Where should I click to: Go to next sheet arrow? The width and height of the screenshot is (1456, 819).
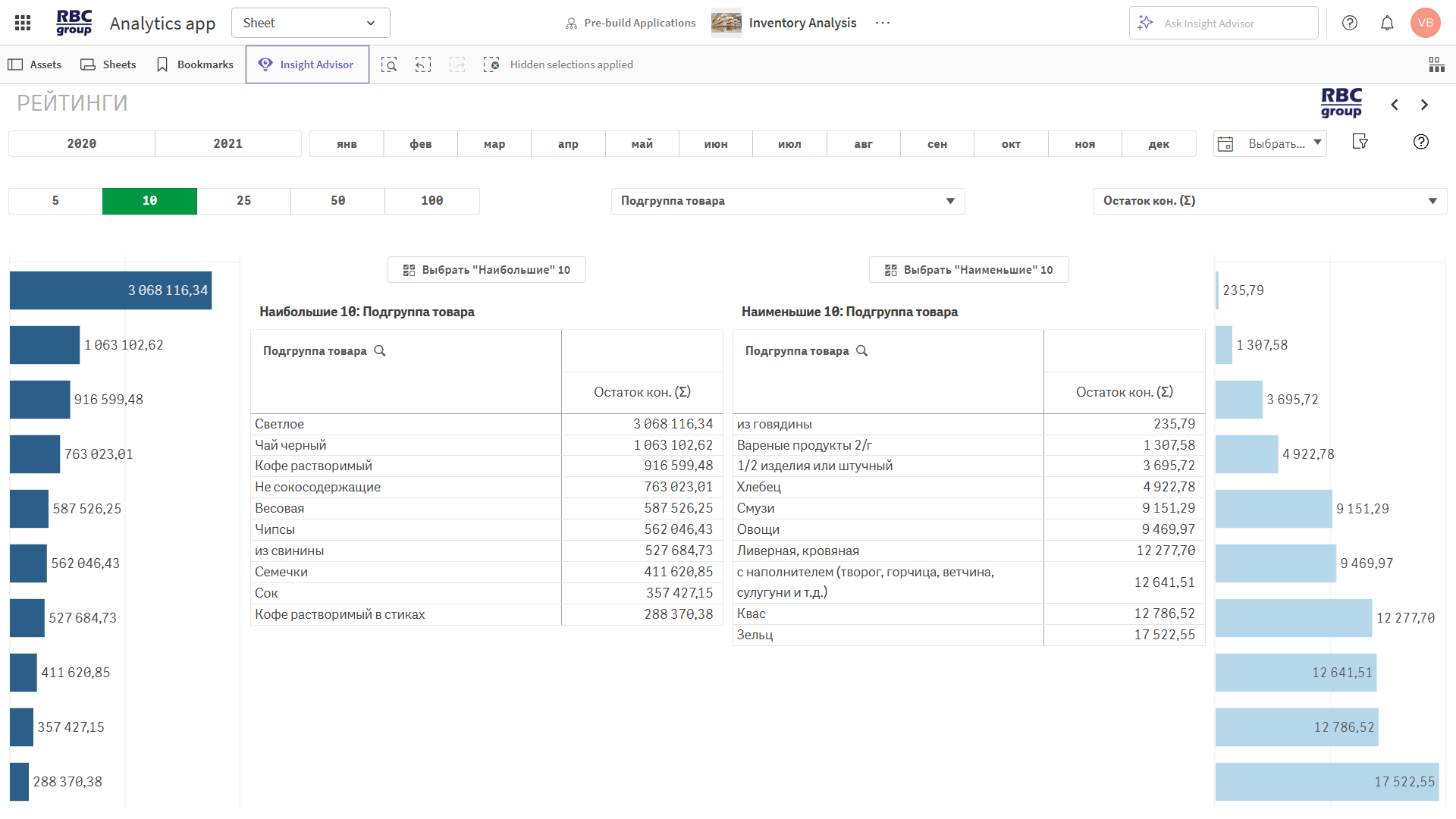1424,105
